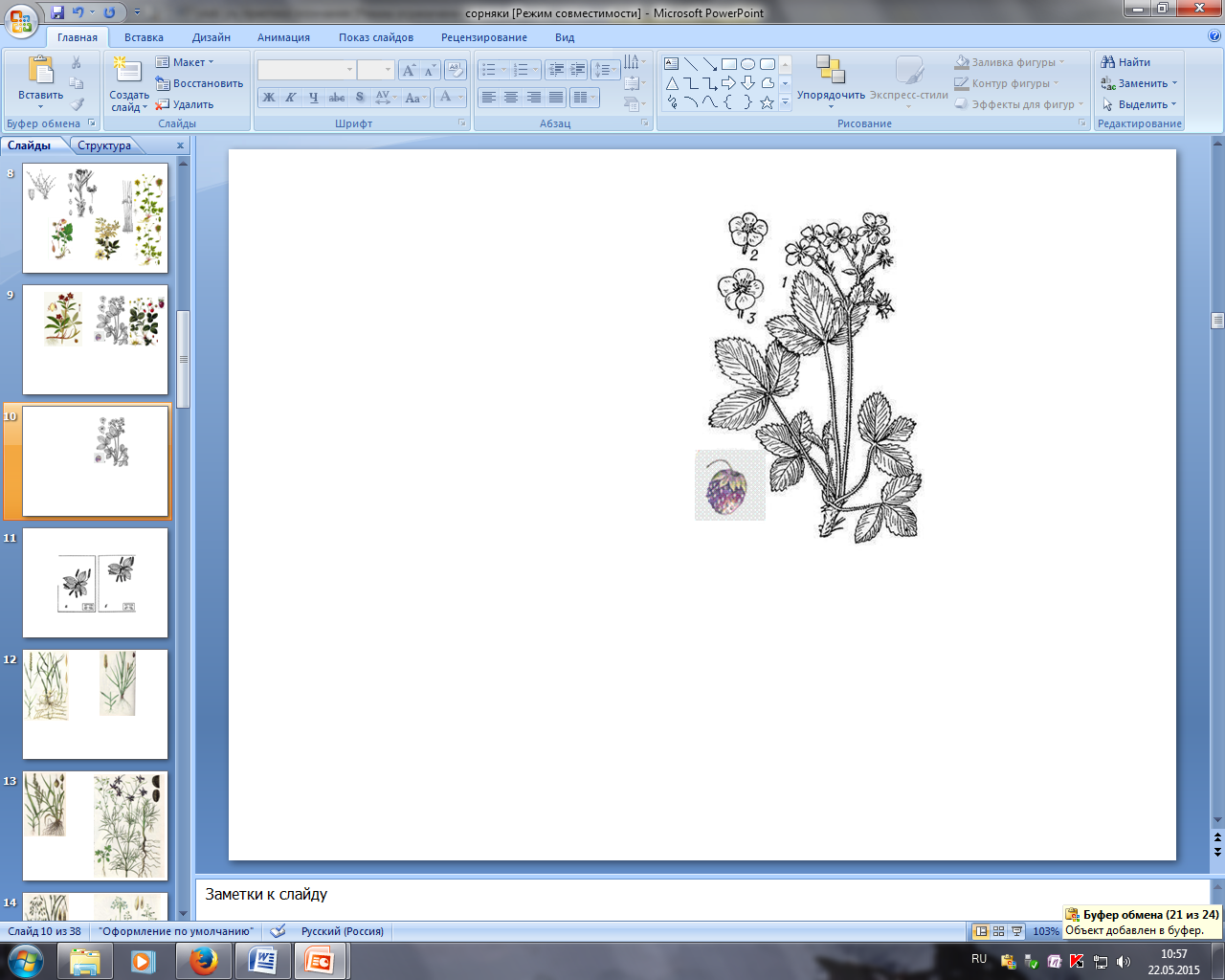
Task: Select the Left Brace shape
Action: click(729, 102)
